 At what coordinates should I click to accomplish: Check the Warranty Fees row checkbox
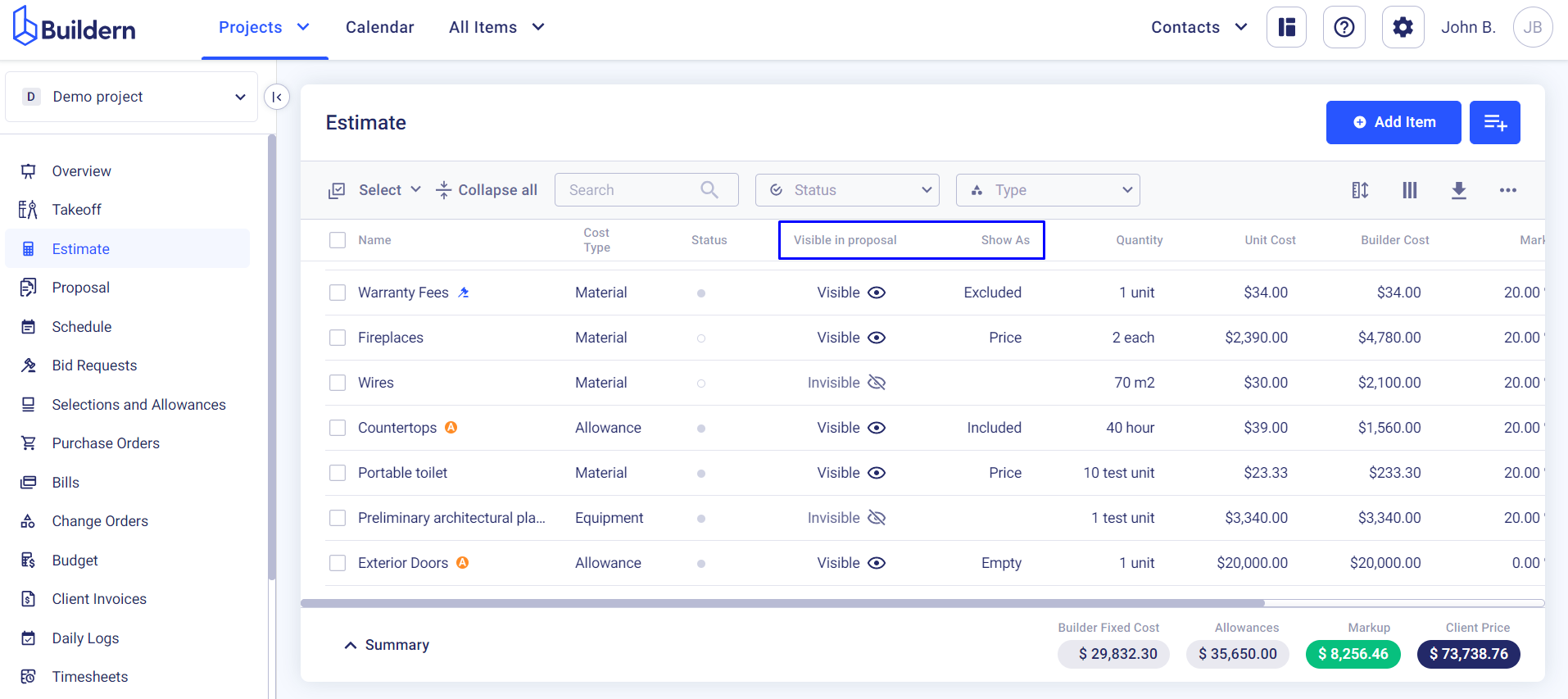tap(338, 293)
